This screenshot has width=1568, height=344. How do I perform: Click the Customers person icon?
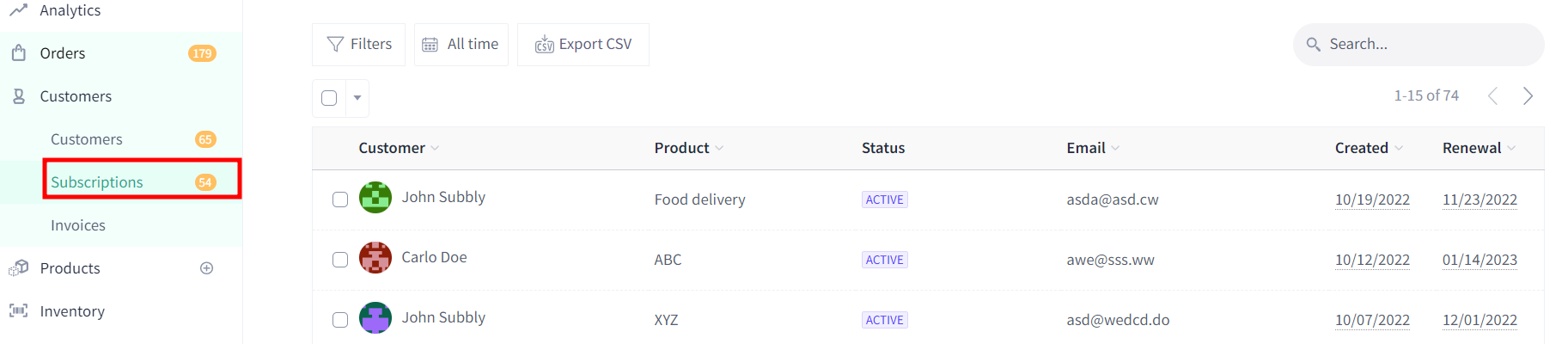(18, 96)
